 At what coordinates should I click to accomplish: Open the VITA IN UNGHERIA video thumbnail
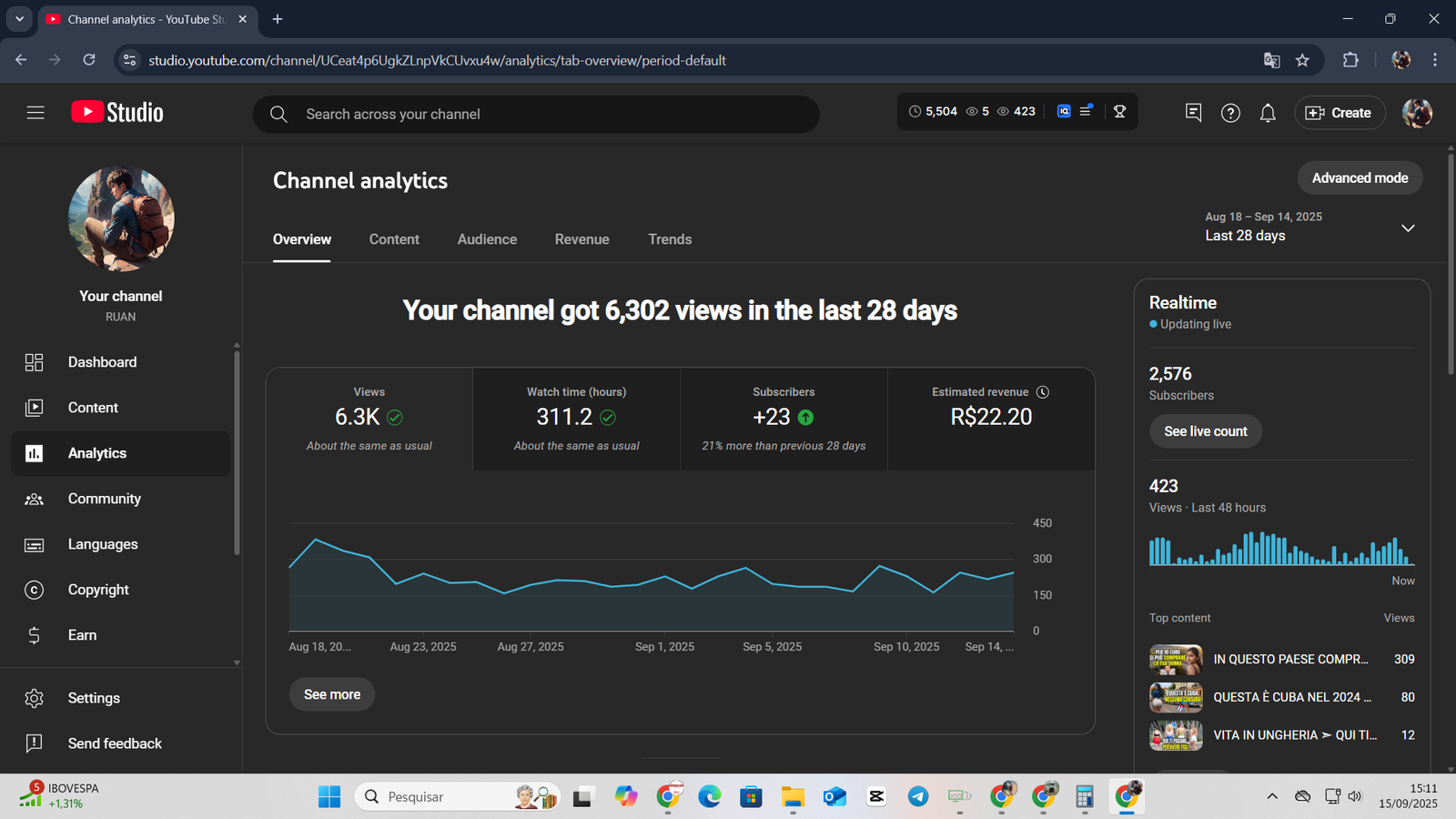pos(1176,735)
